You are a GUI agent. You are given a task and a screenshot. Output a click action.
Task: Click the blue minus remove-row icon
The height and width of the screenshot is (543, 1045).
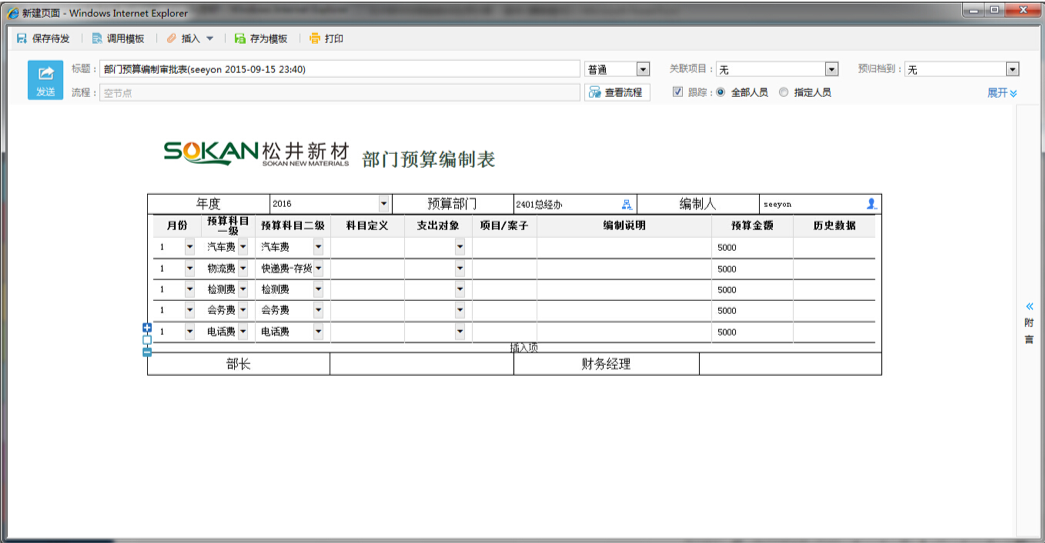(147, 352)
